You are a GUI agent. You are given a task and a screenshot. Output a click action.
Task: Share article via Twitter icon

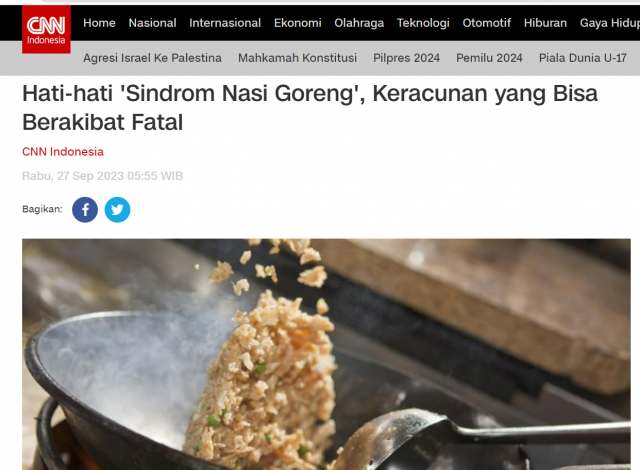tap(118, 210)
